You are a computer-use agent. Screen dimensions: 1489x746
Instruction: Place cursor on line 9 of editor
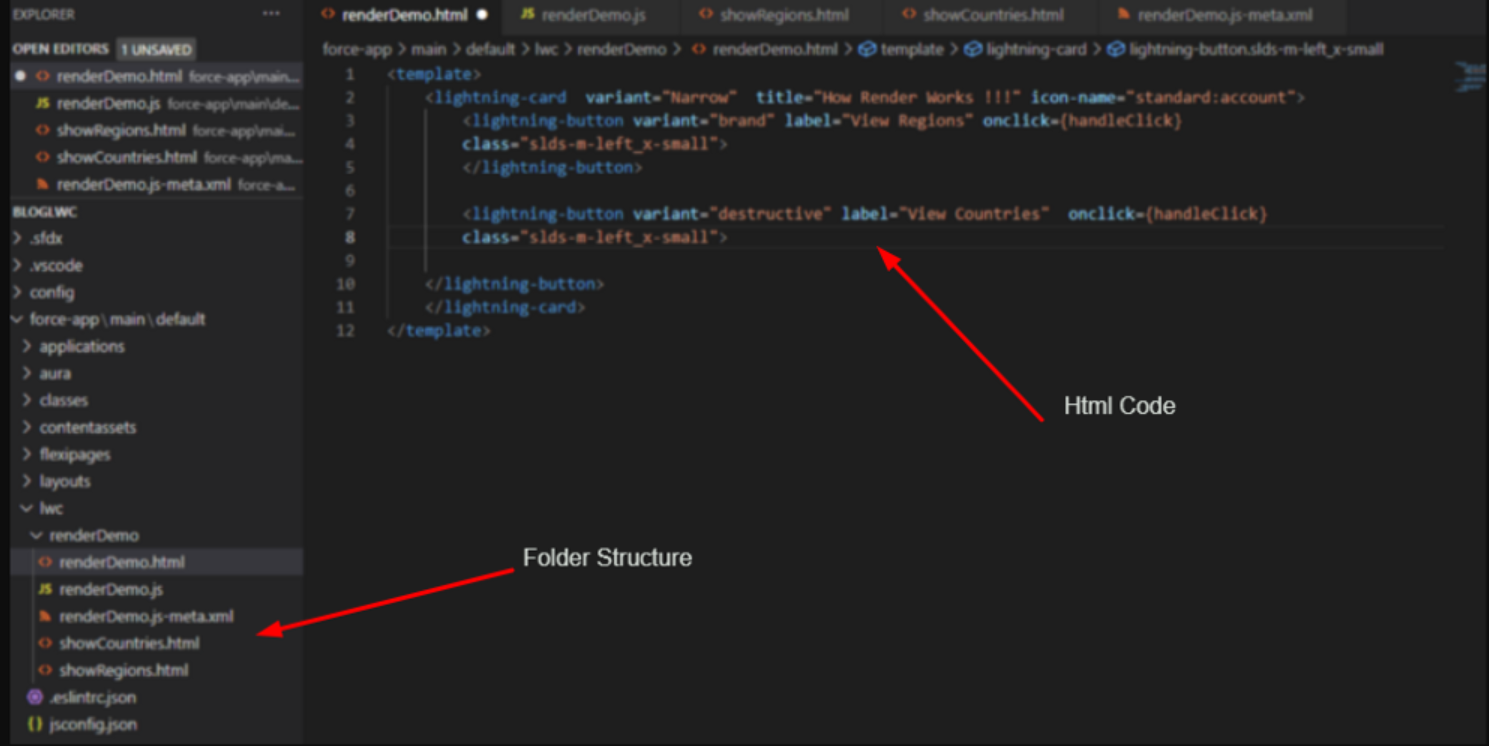[700, 261]
